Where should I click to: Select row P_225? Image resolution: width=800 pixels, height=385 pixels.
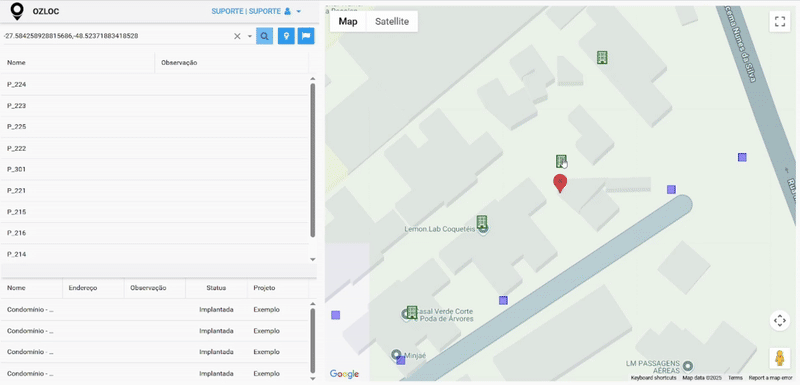pos(155,127)
